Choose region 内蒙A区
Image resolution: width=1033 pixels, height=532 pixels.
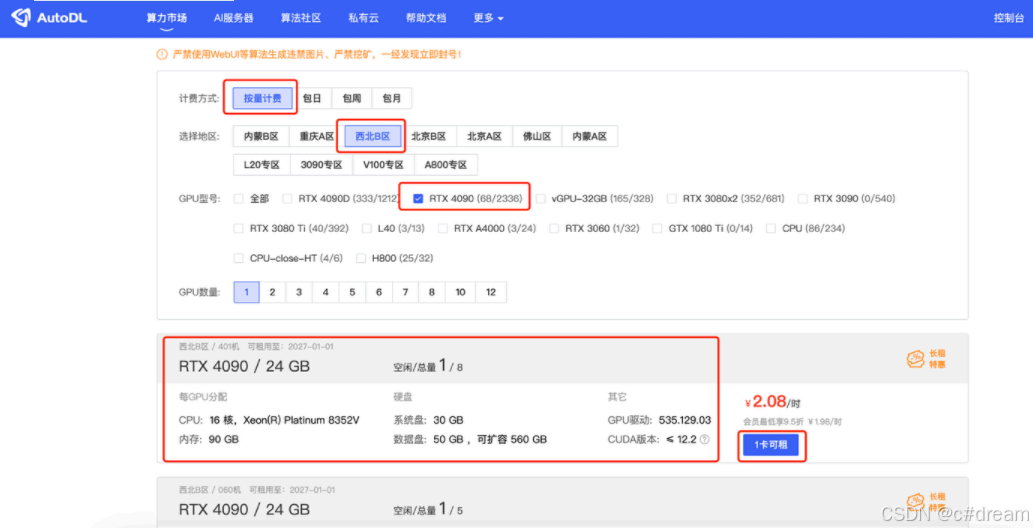(x=589, y=136)
